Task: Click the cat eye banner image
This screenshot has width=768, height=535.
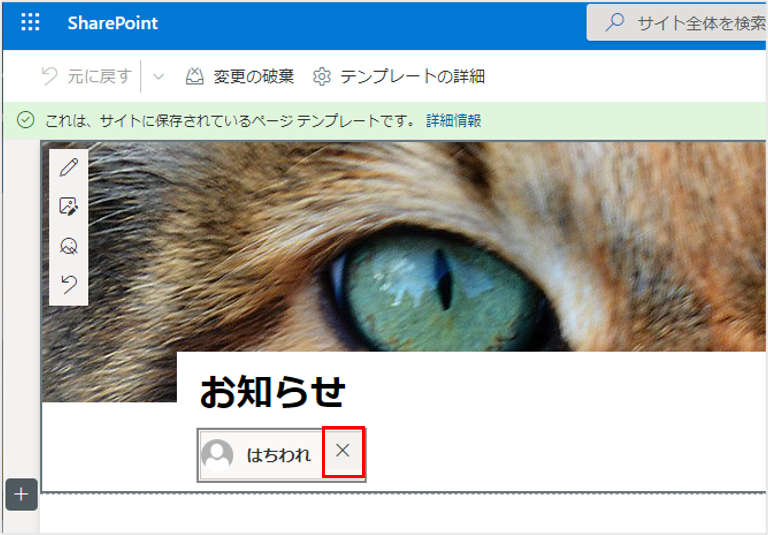Action: (x=421, y=247)
